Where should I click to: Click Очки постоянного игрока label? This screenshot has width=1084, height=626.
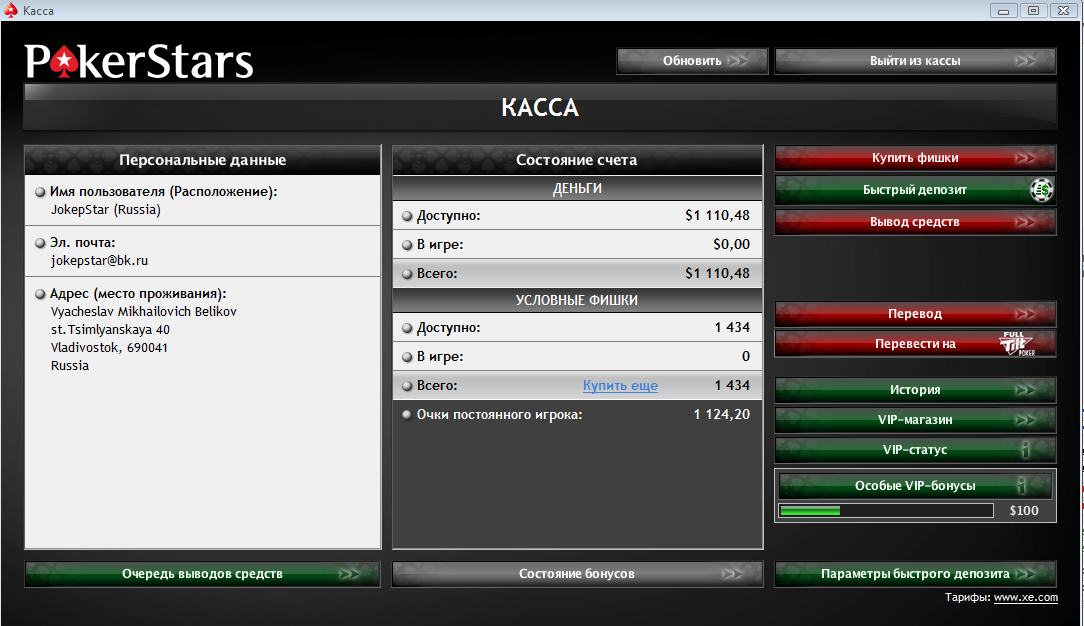tap(499, 415)
